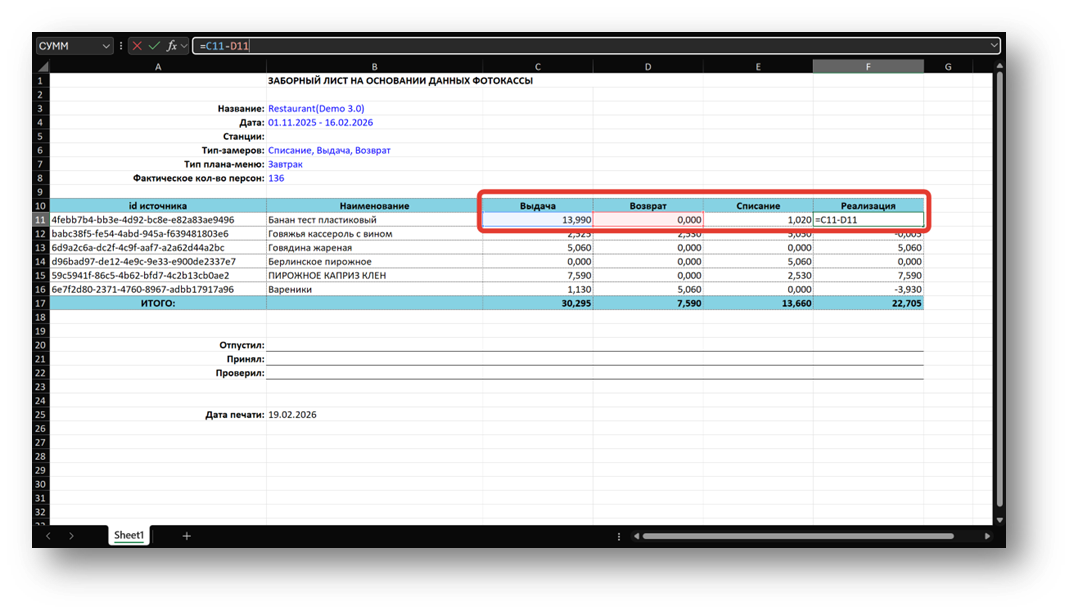Click the horizontal scroll left arrow

tap(637, 536)
